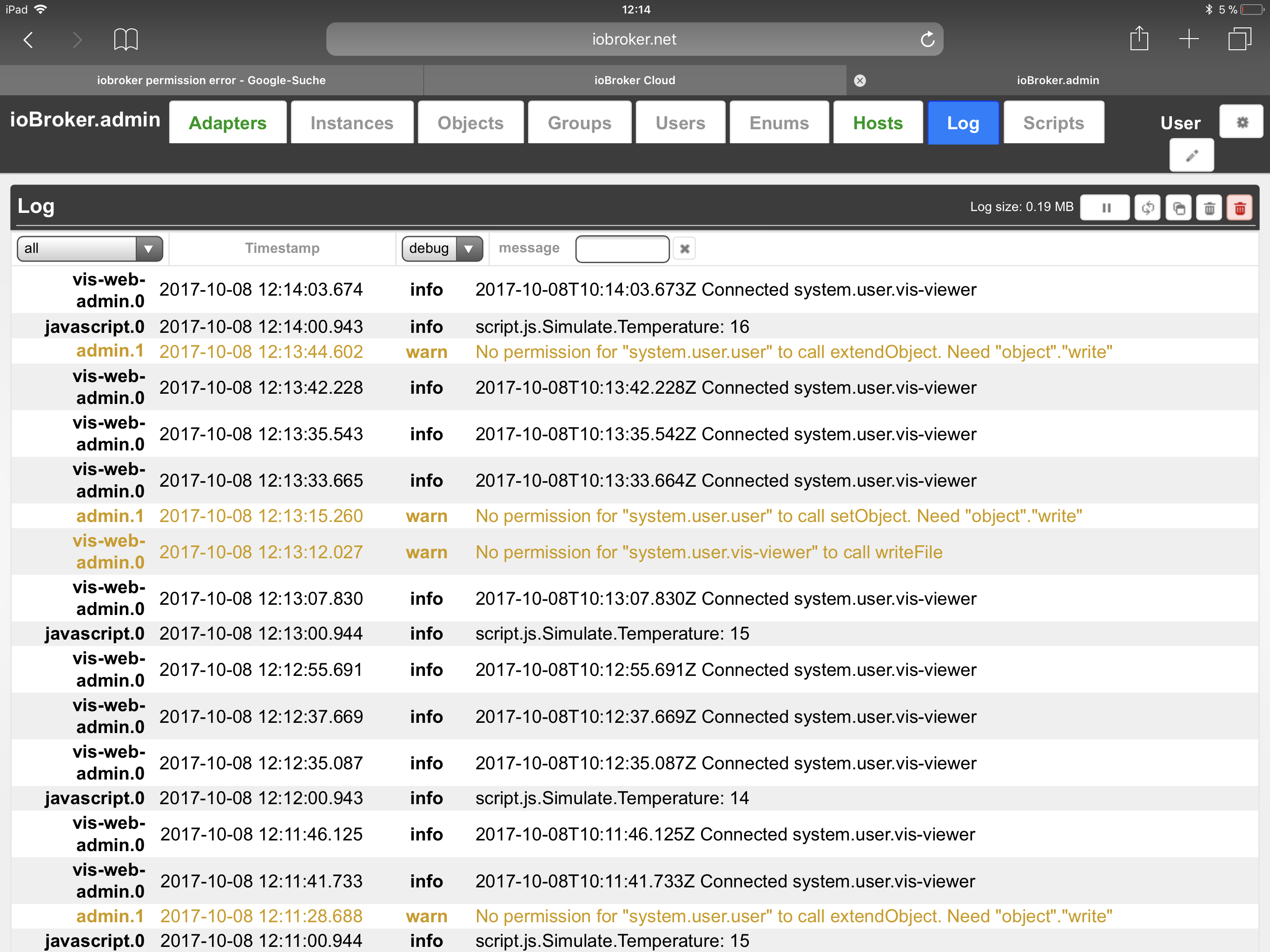The height and width of the screenshot is (952, 1270).
Task: Select the 12:14:03.674 timestamp cell
Action: tap(261, 290)
